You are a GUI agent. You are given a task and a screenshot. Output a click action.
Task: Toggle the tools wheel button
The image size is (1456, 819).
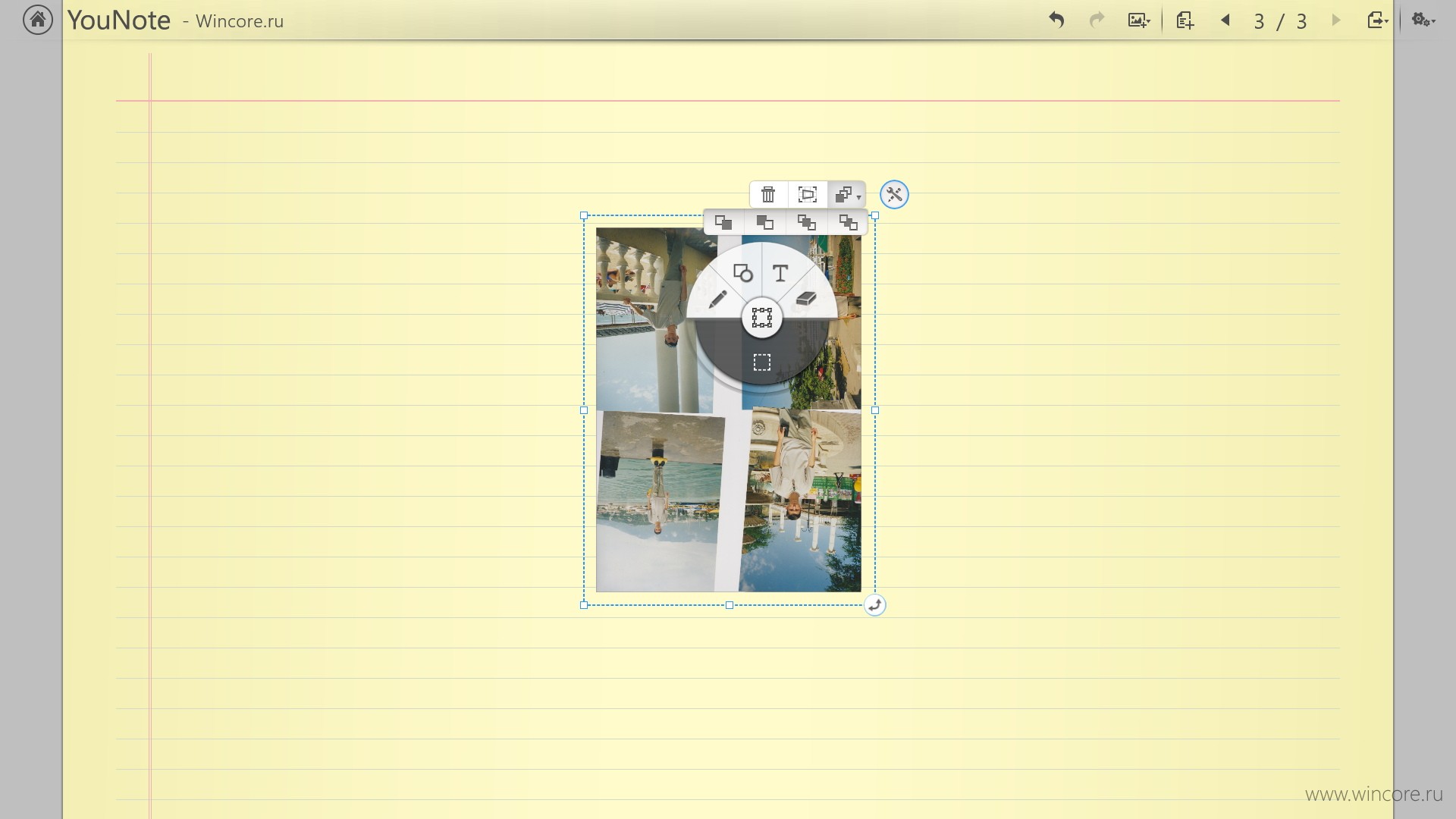coord(894,195)
